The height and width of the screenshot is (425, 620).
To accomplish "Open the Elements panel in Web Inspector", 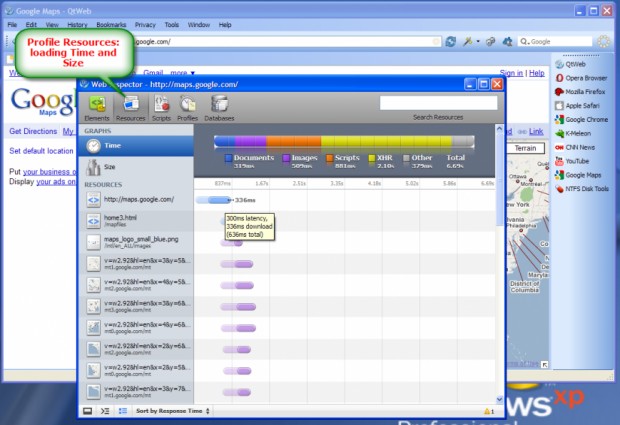I will point(96,108).
